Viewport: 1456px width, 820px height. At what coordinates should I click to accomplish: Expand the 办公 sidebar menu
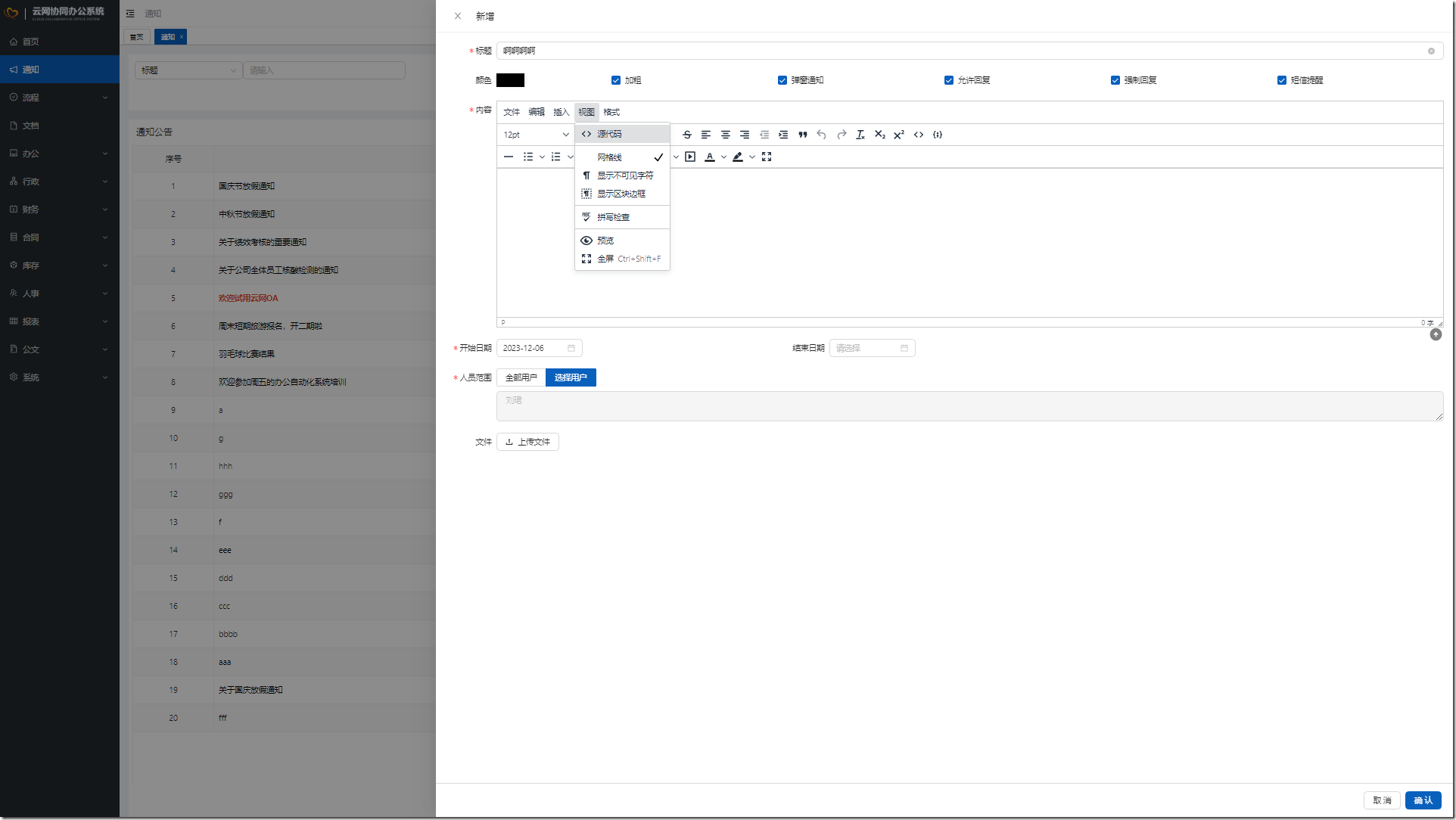[x=60, y=154]
